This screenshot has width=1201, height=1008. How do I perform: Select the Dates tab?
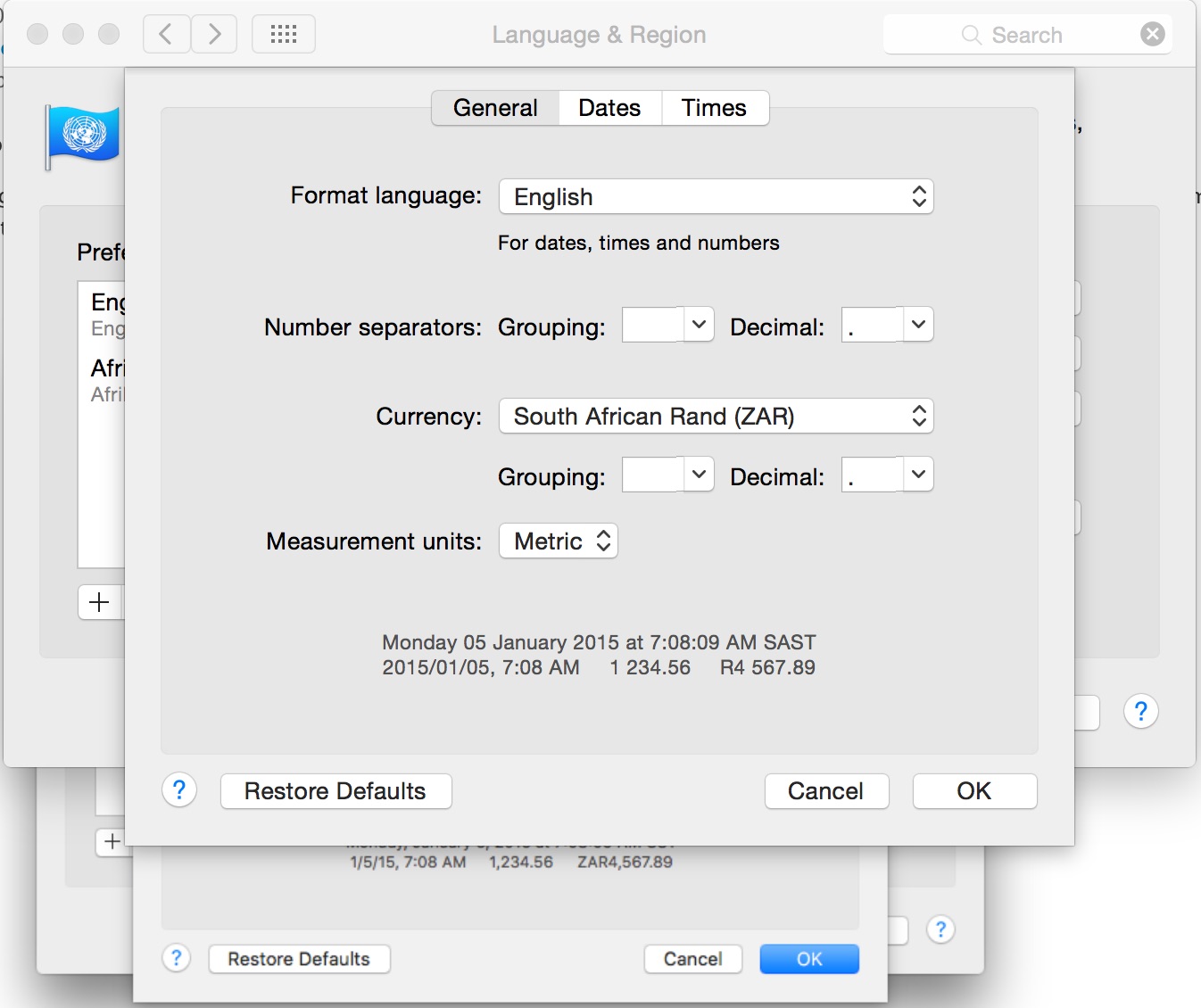coord(609,107)
